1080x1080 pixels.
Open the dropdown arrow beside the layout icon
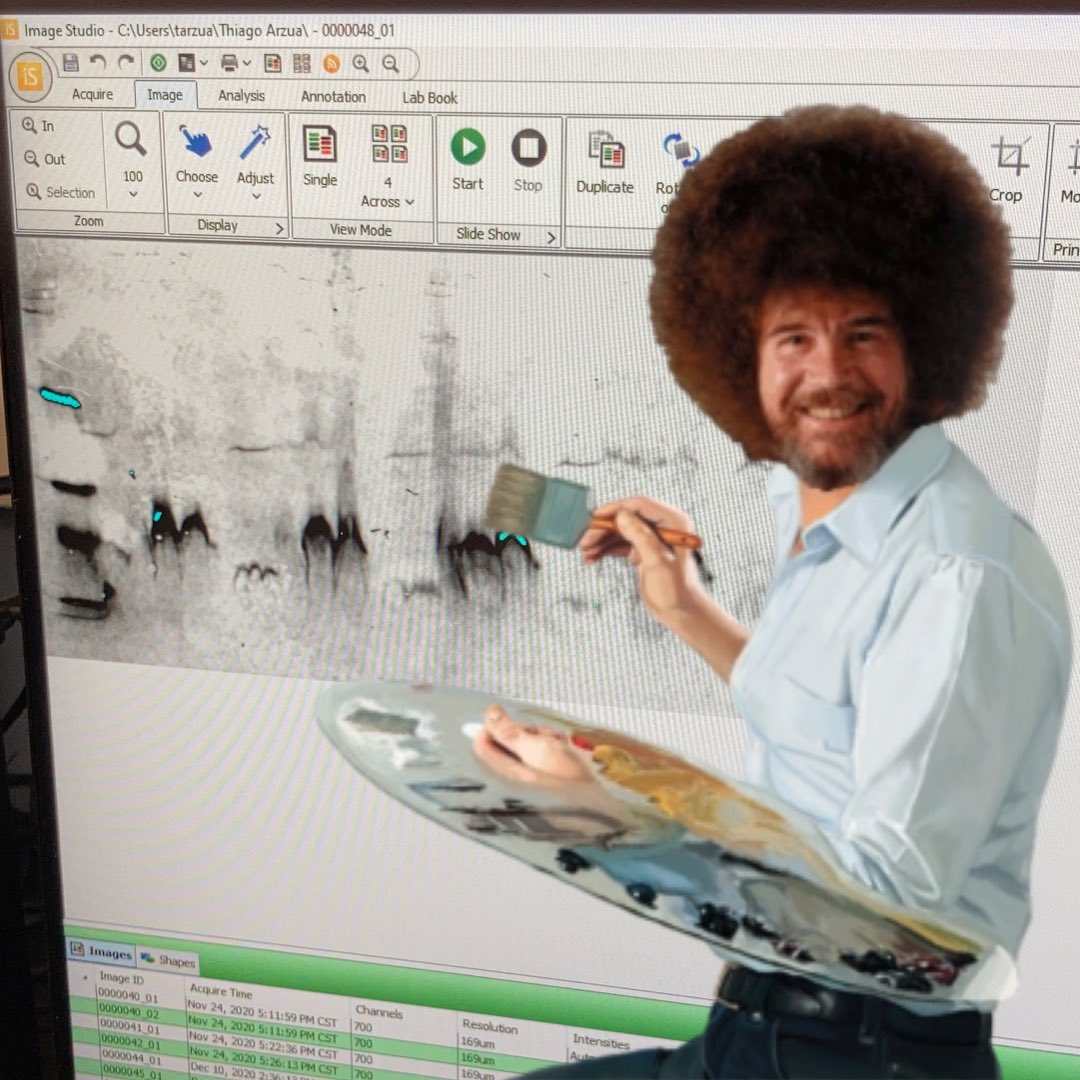pyautogui.click(x=204, y=63)
